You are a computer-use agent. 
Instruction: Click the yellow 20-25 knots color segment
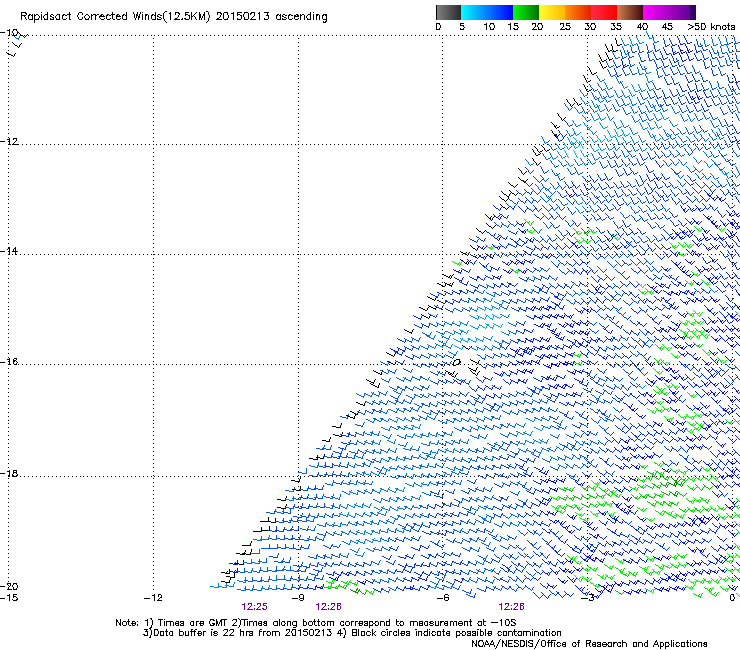point(551,12)
